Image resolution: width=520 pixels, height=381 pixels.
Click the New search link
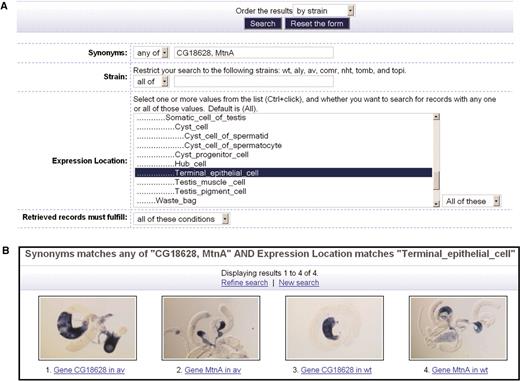(x=299, y=283)
